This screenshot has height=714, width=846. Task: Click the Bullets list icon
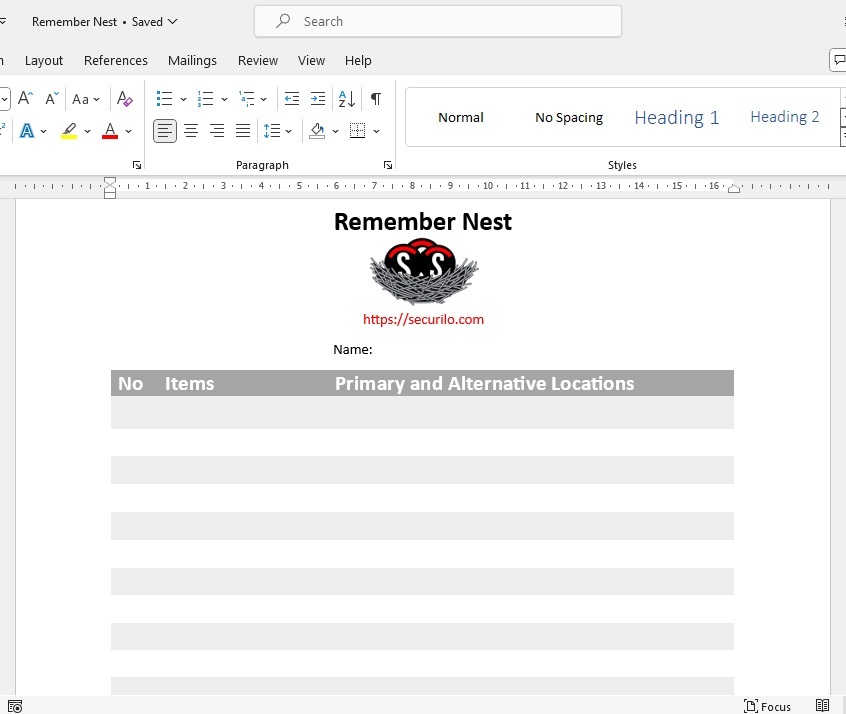click(x=164, y=99)
